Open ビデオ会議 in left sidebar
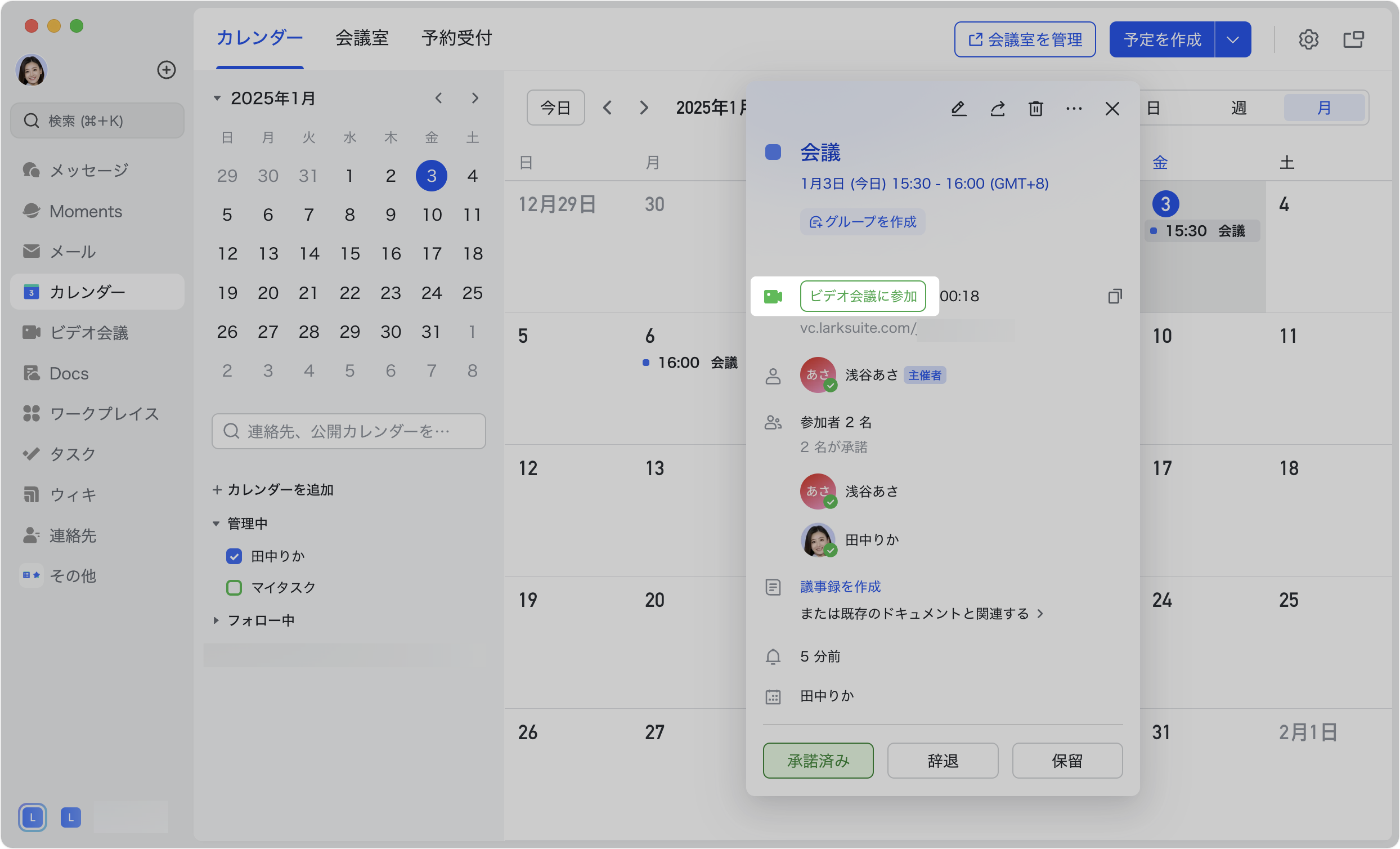1400x849 pixels. [89, 333]
